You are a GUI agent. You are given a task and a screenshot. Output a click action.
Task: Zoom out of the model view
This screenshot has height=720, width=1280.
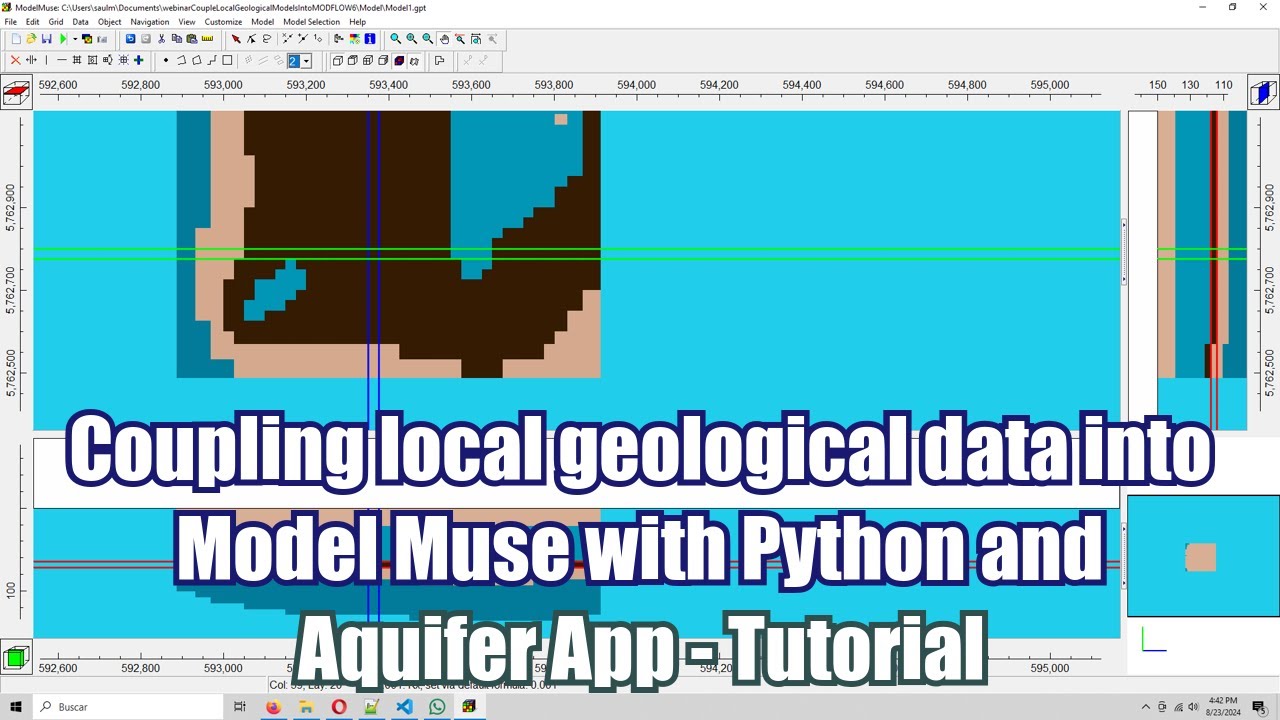[x=428, y=39]
